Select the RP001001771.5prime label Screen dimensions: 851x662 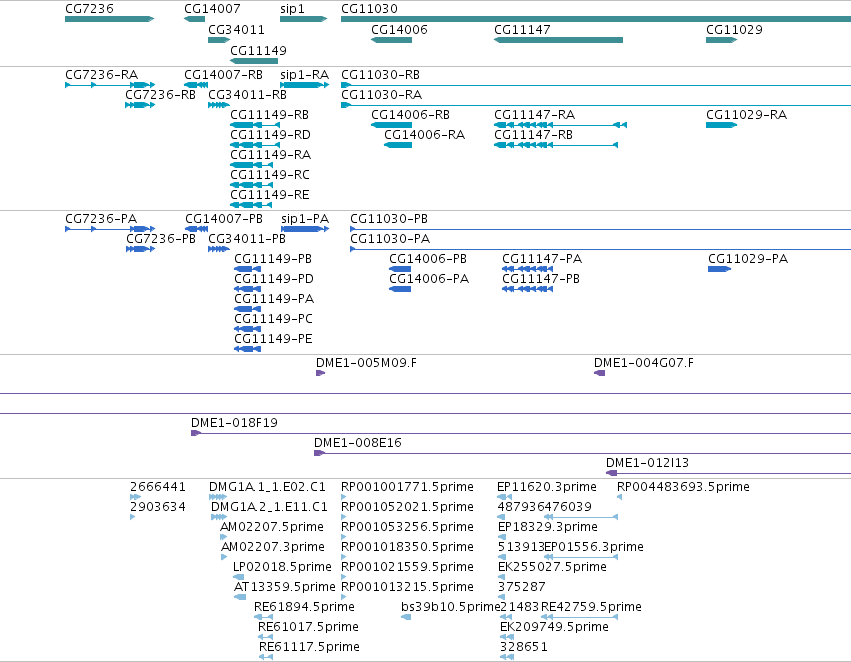pyautogui.click(x=408, y=487)
